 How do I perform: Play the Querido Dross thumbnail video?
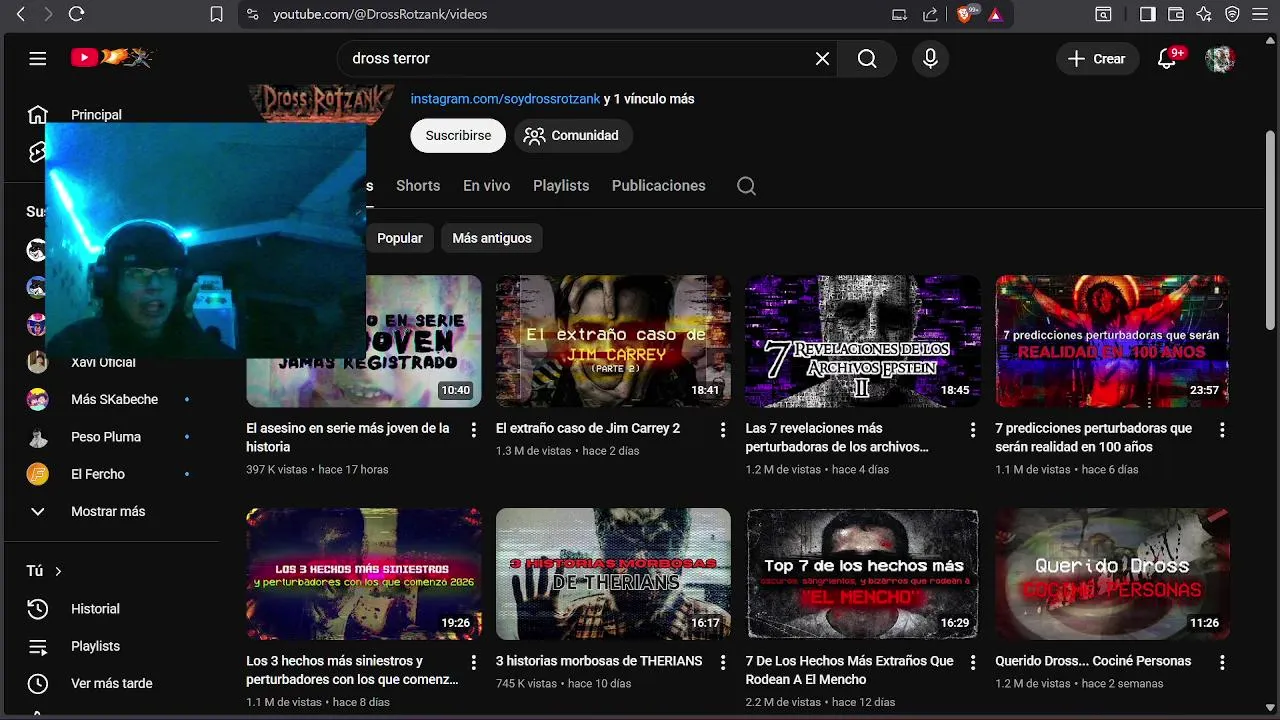coord(1112,574)
